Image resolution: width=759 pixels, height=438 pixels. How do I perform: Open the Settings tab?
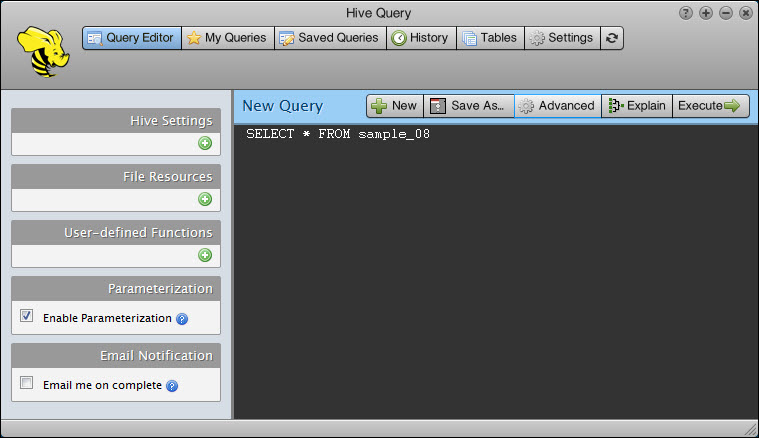tap(561, 38)
